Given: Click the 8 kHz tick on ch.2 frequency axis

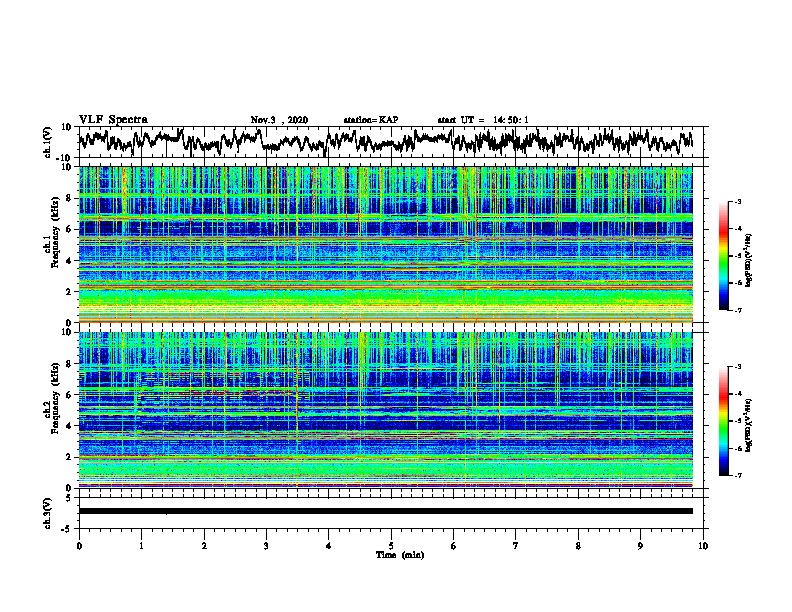Looking at the screenshot, I should pos(69,364).
